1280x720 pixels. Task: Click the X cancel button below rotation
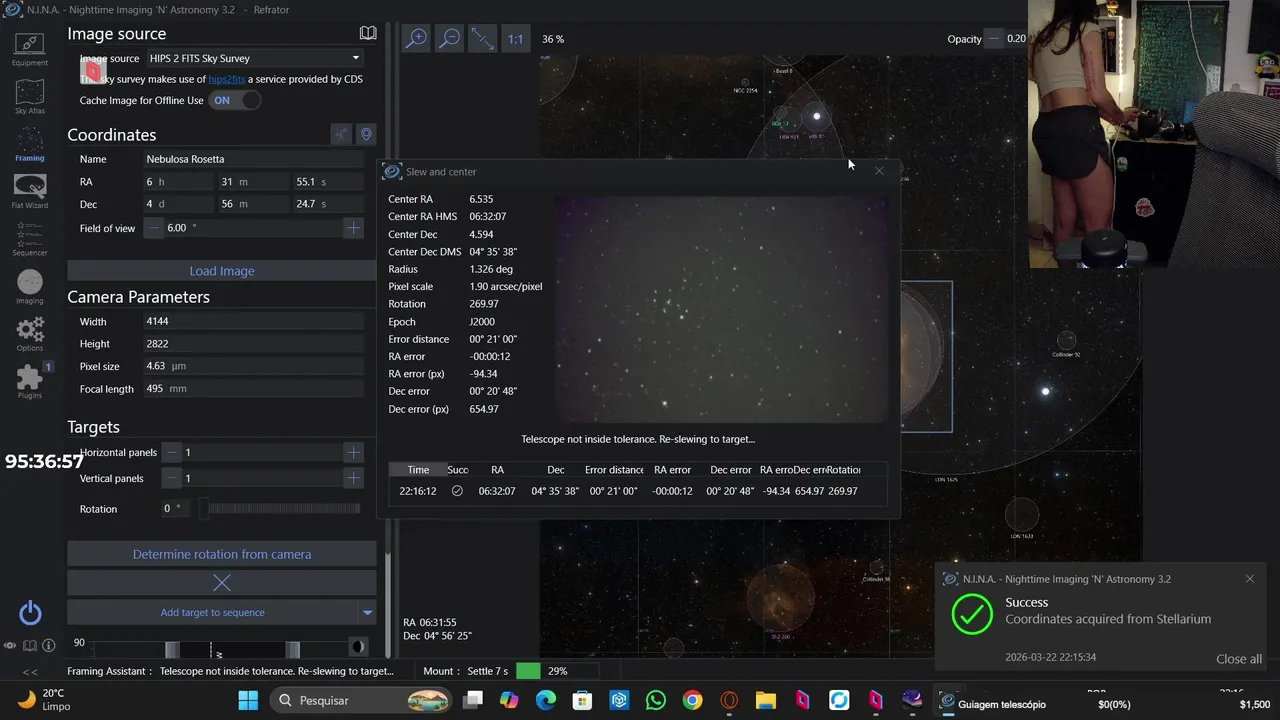[222, 582]
